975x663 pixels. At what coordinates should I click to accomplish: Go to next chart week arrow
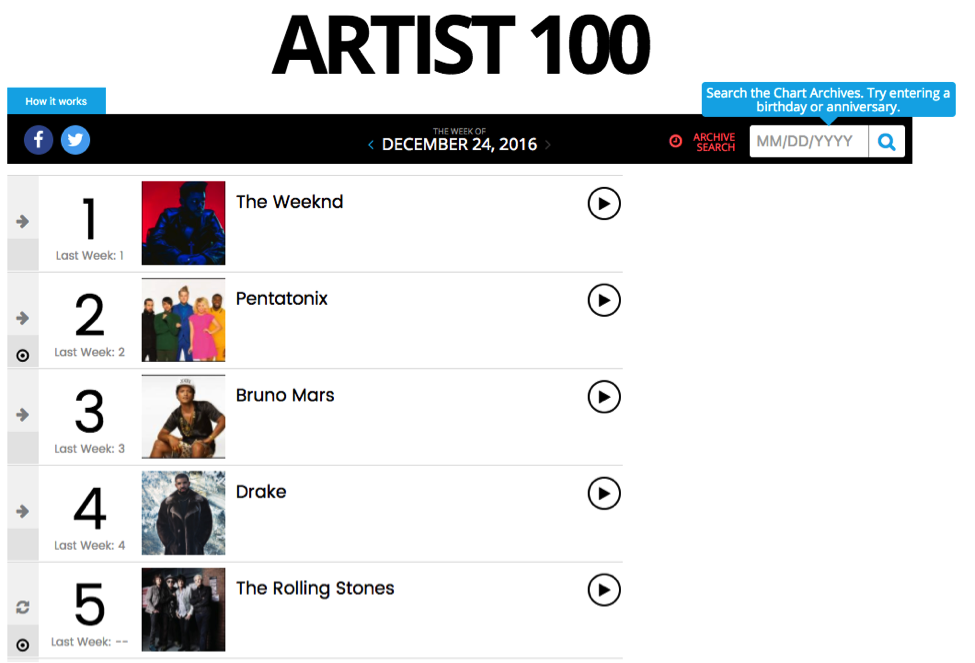pos(548,145)
